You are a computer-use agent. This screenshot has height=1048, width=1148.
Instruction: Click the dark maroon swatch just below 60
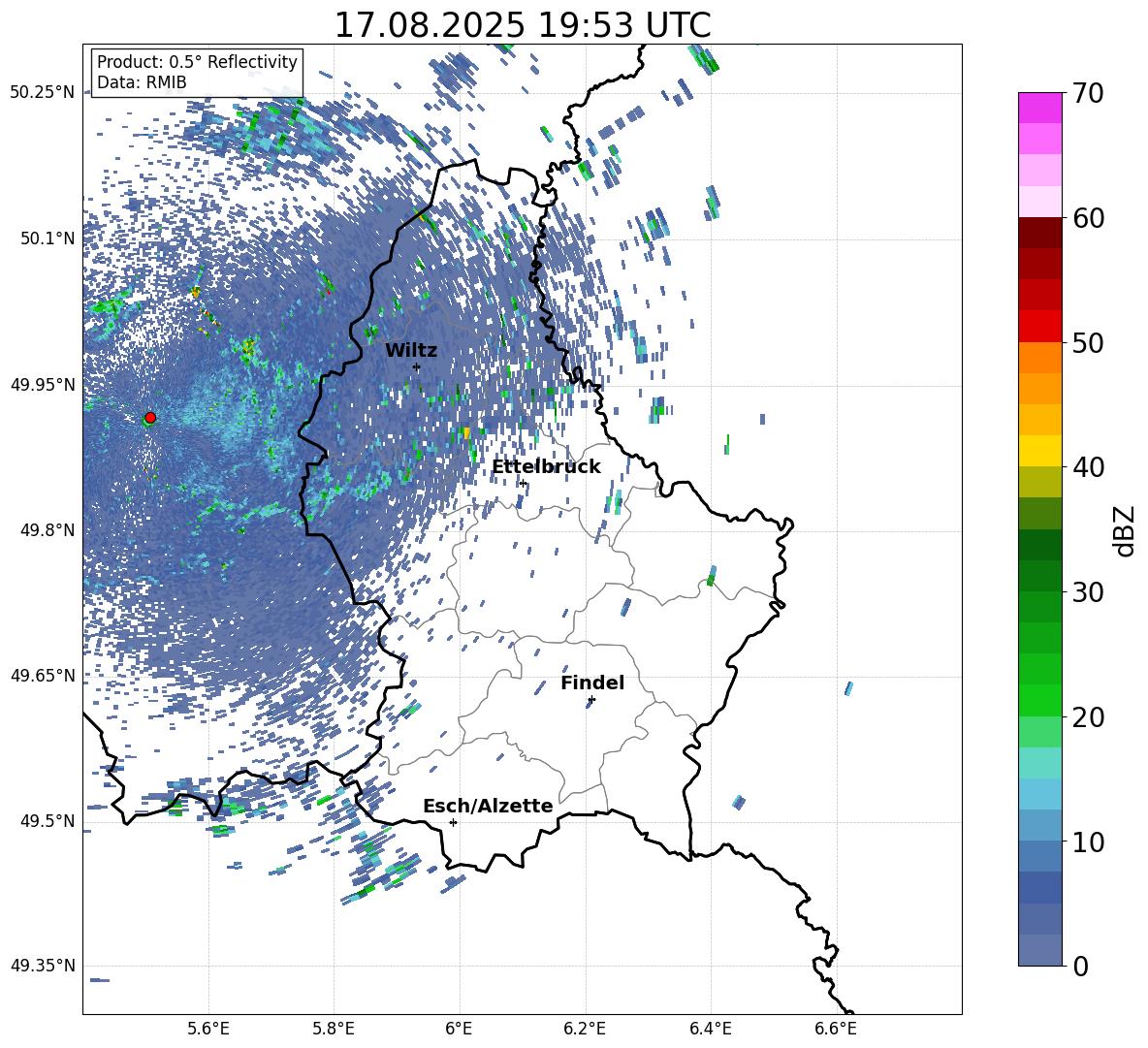pyautogui.click(x=1039, y=233)
